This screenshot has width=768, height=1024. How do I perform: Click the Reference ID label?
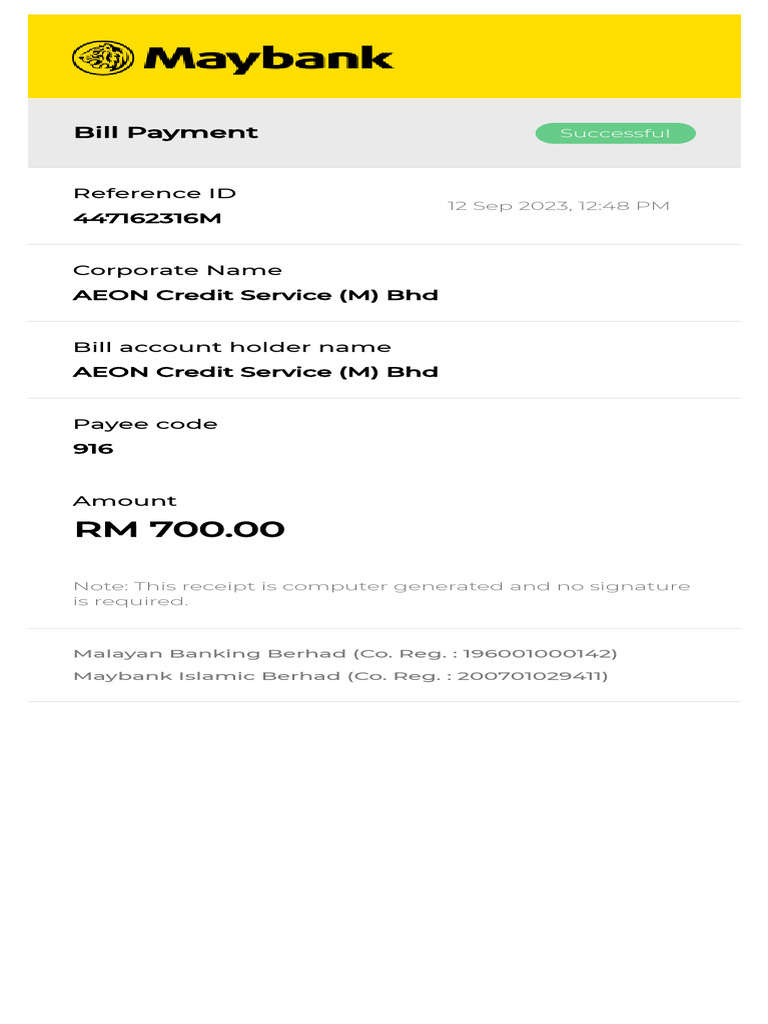coord(154,193)
